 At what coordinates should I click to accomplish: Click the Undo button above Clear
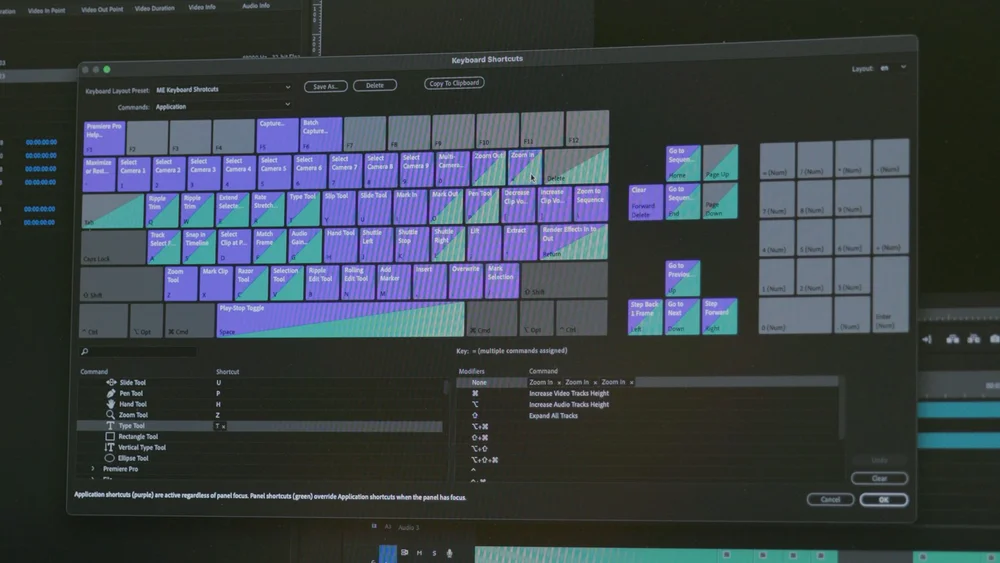879,460
